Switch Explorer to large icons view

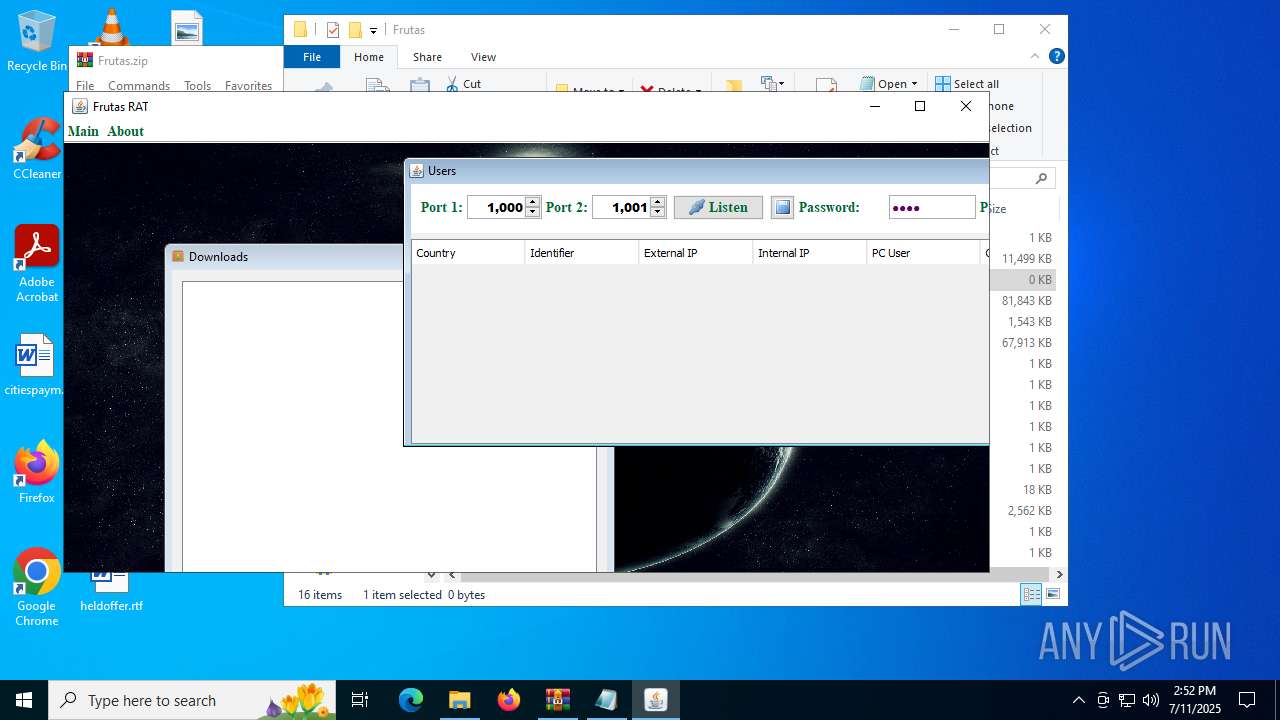point(1052,594)
